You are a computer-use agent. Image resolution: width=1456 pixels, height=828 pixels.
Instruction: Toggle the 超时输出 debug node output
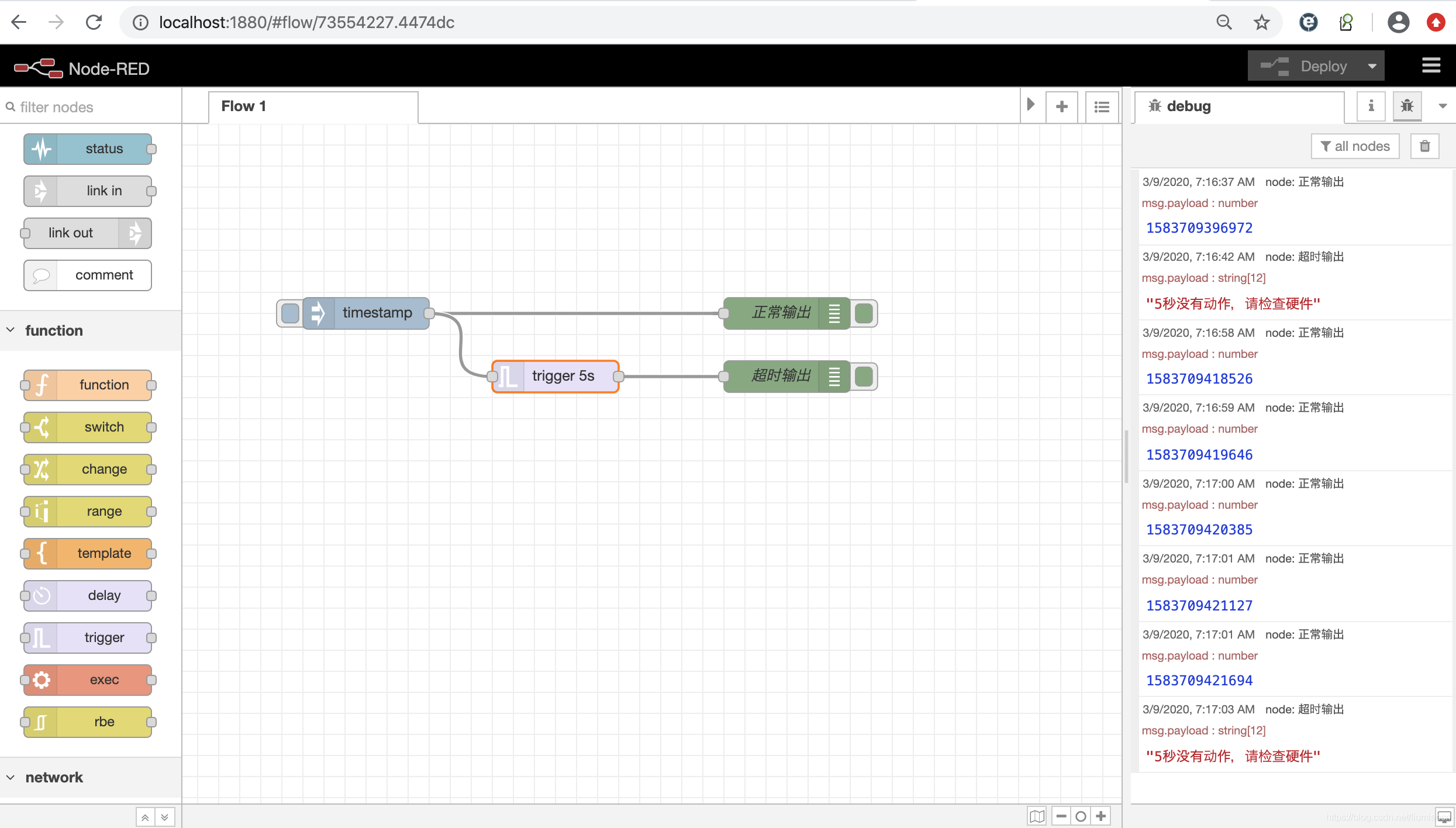(x=864, y=377)
